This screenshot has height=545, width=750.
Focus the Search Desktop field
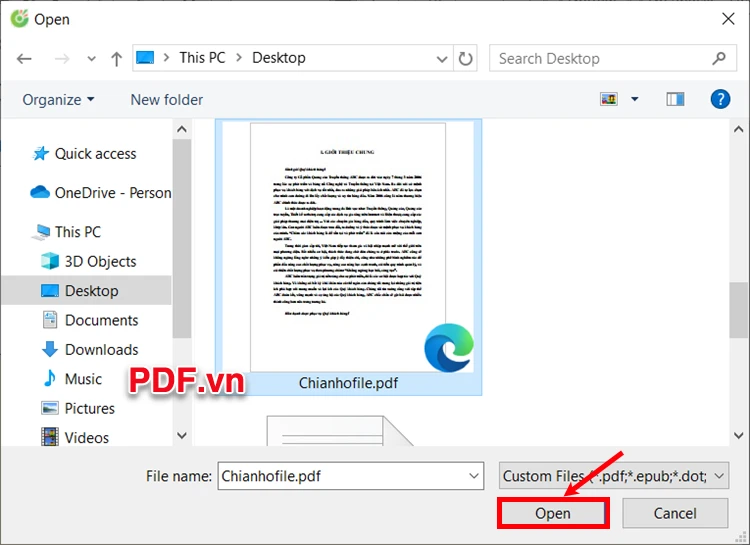pyautogui.click(x=613, y=58)
